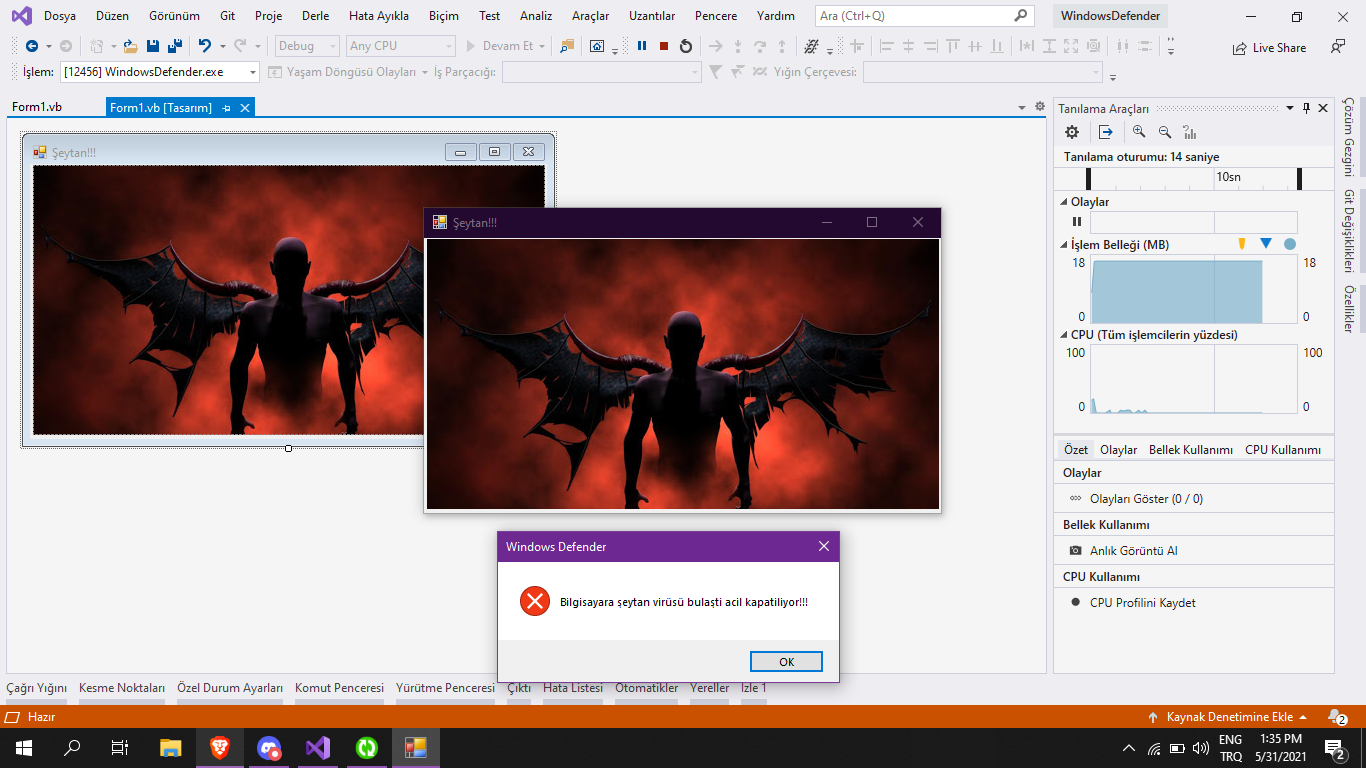Click Anlık Görüntü Al link
1366x768 pixels.
click(x=1134, y=551)
